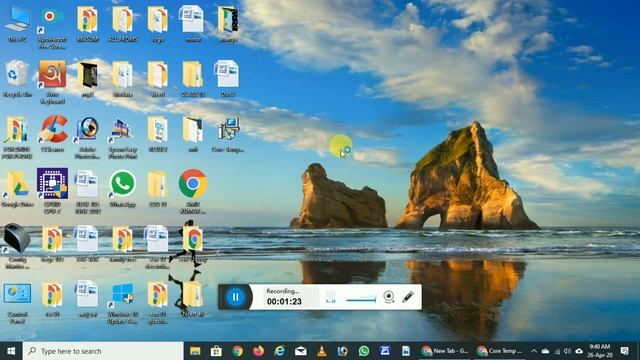
Task: Open the network status tray icon
Action: click(x=557, y=351)
